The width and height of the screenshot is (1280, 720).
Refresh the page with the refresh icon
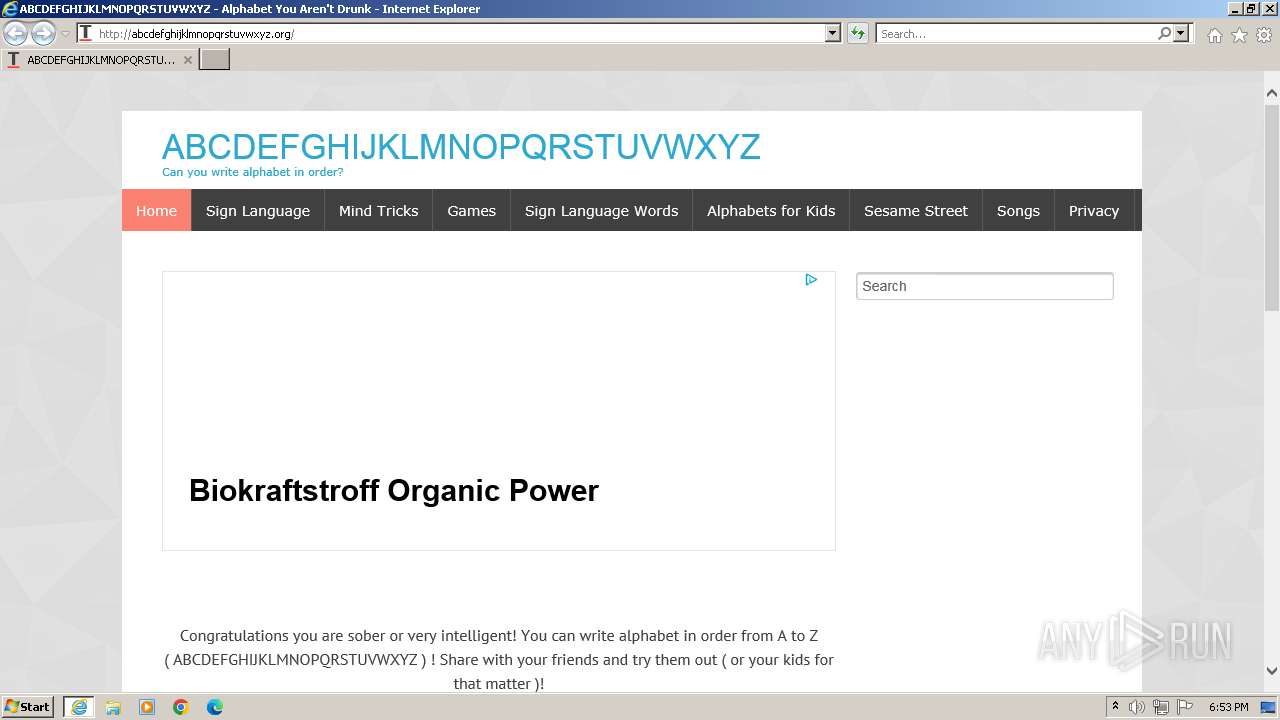(x=857, y=33)
